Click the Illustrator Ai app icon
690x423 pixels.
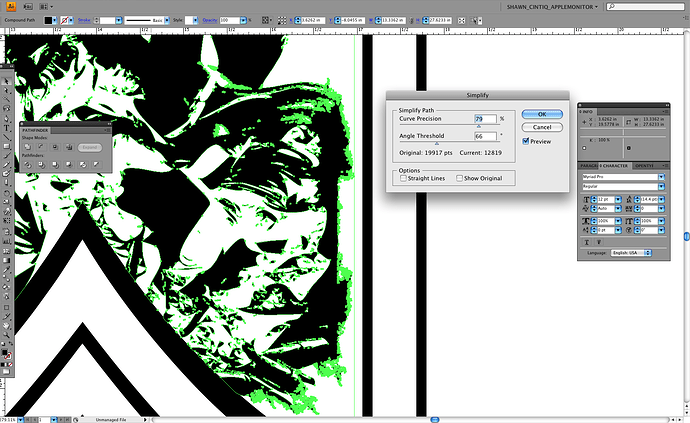pos(11,7)
